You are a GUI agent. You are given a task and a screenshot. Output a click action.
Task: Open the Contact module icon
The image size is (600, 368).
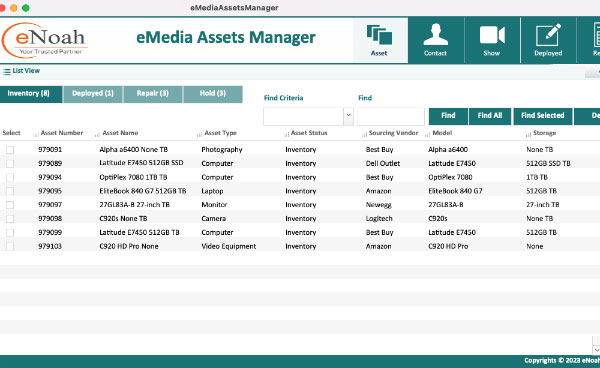coord(435,40)
